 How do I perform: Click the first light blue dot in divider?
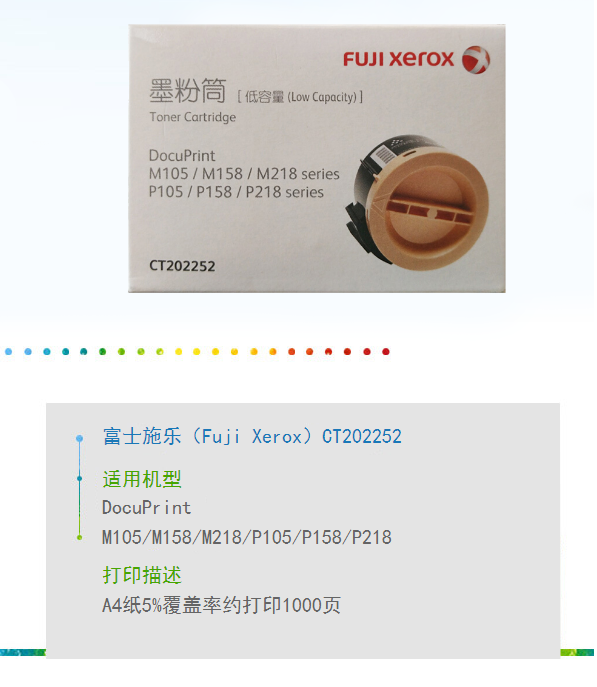point(9,351)
